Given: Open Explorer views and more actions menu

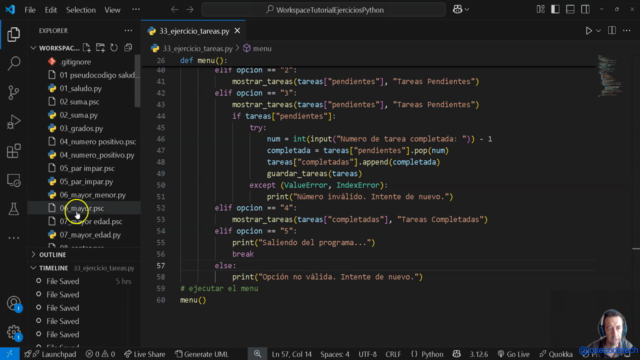Looking at the screenshot, I should (x=128, y=31).
